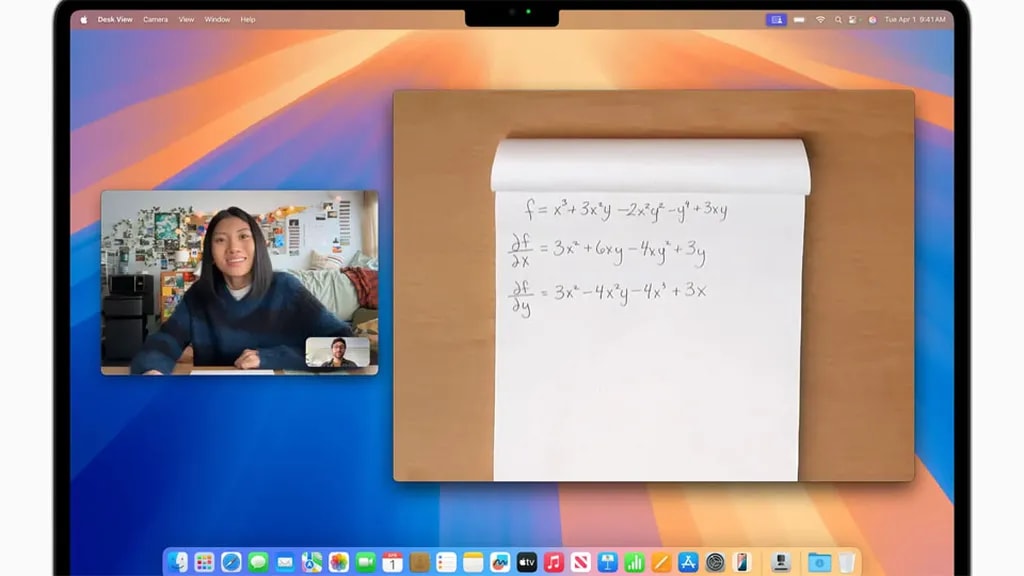
Task: Open the Mail app
Action: (283, 564)
